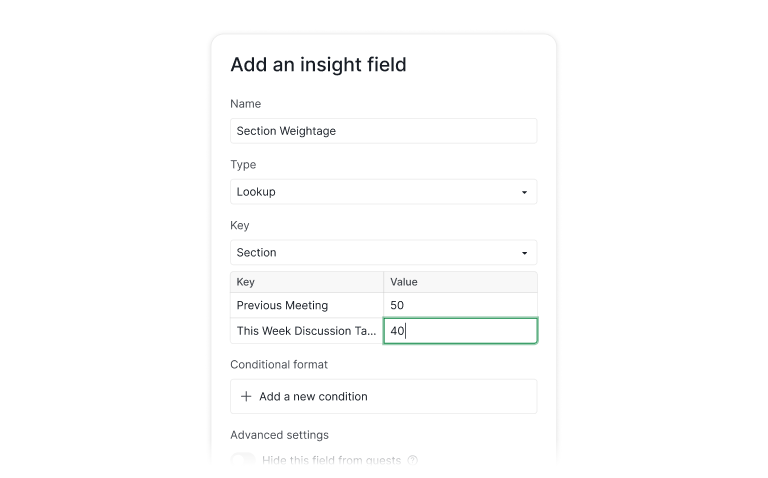768x478 pixels.
Task: Click the Conditional format label
Action: 279,364
